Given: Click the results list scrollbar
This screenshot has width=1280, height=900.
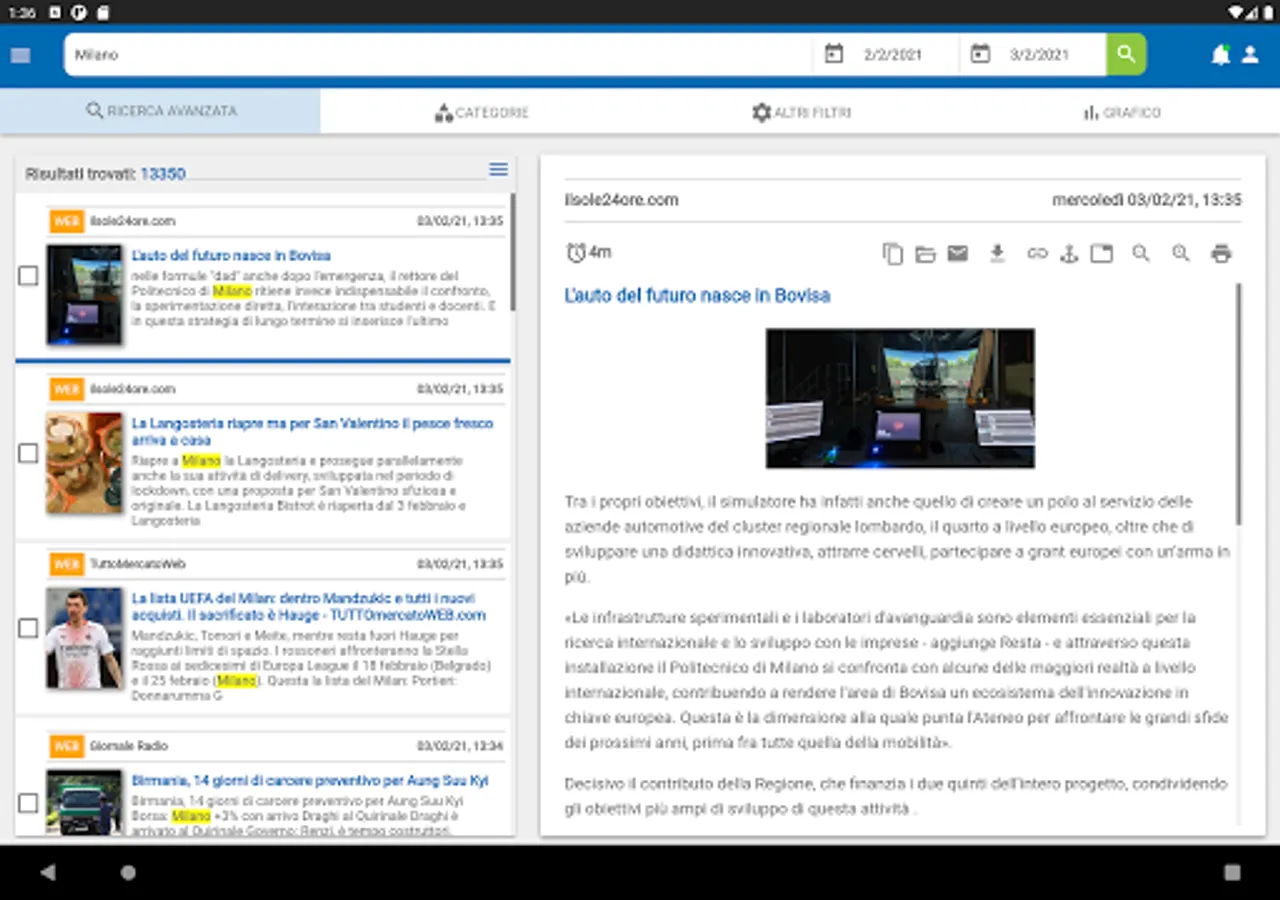Looking at the screenshot, I should coord(512,252).
